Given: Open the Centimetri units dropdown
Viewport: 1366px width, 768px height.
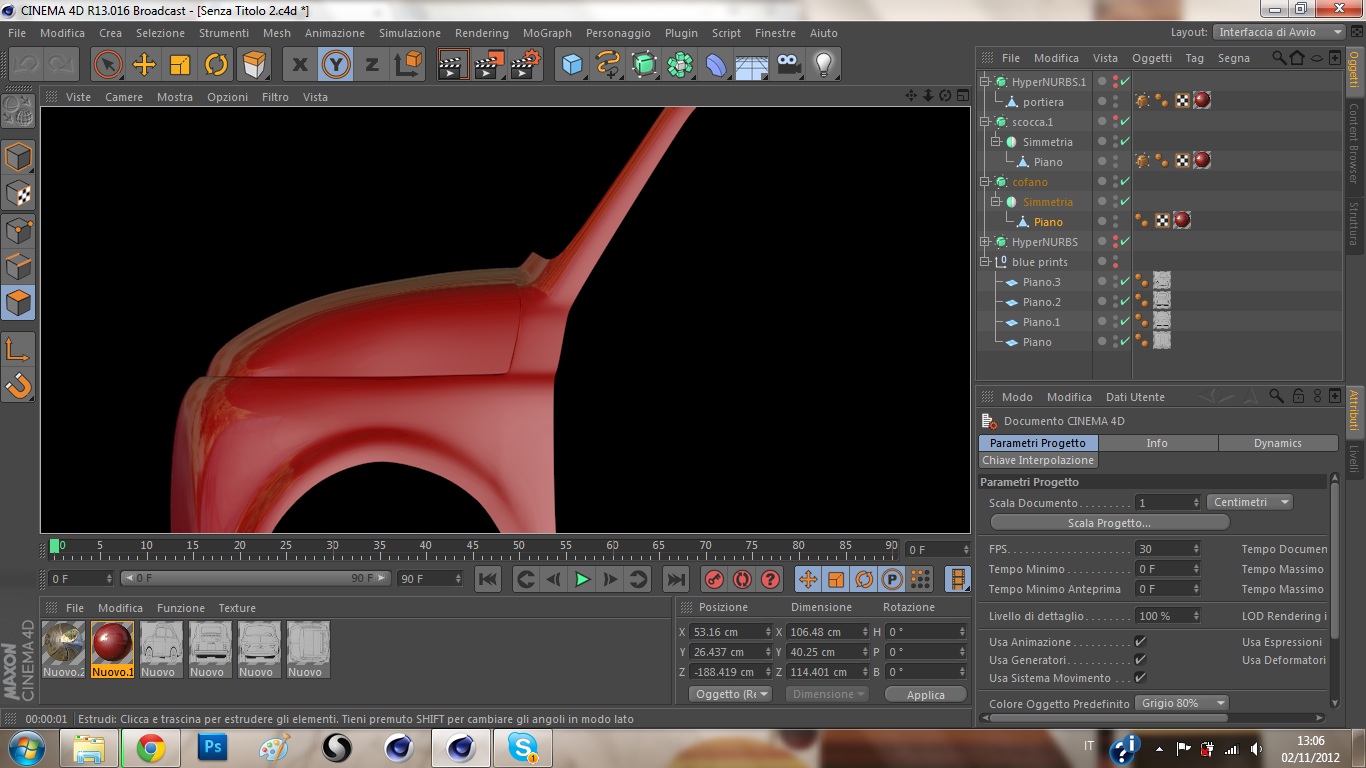Looking at the screenshot, I should (x=1250, y=502).
